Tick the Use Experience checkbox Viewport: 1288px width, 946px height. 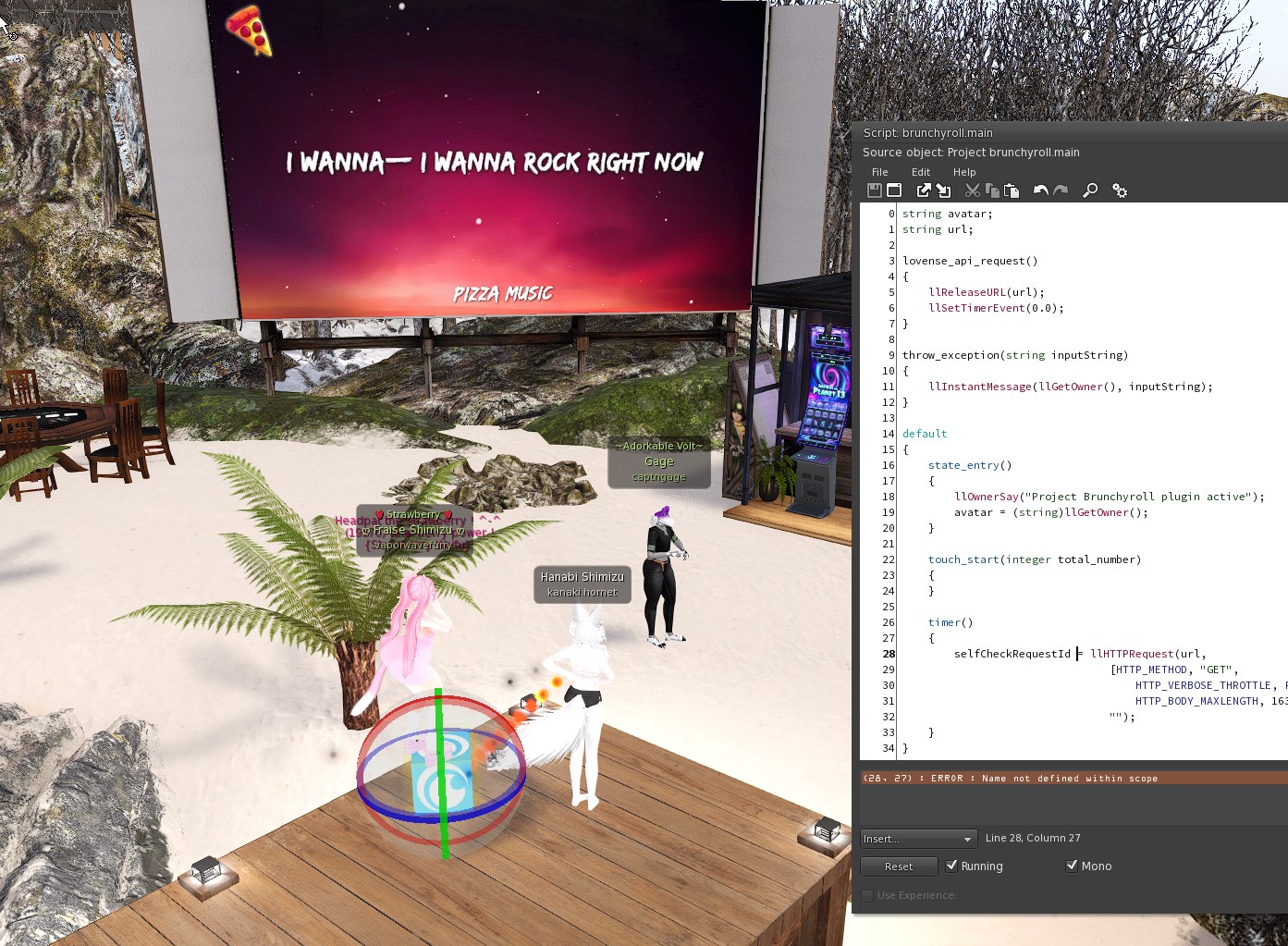[867, 895]
